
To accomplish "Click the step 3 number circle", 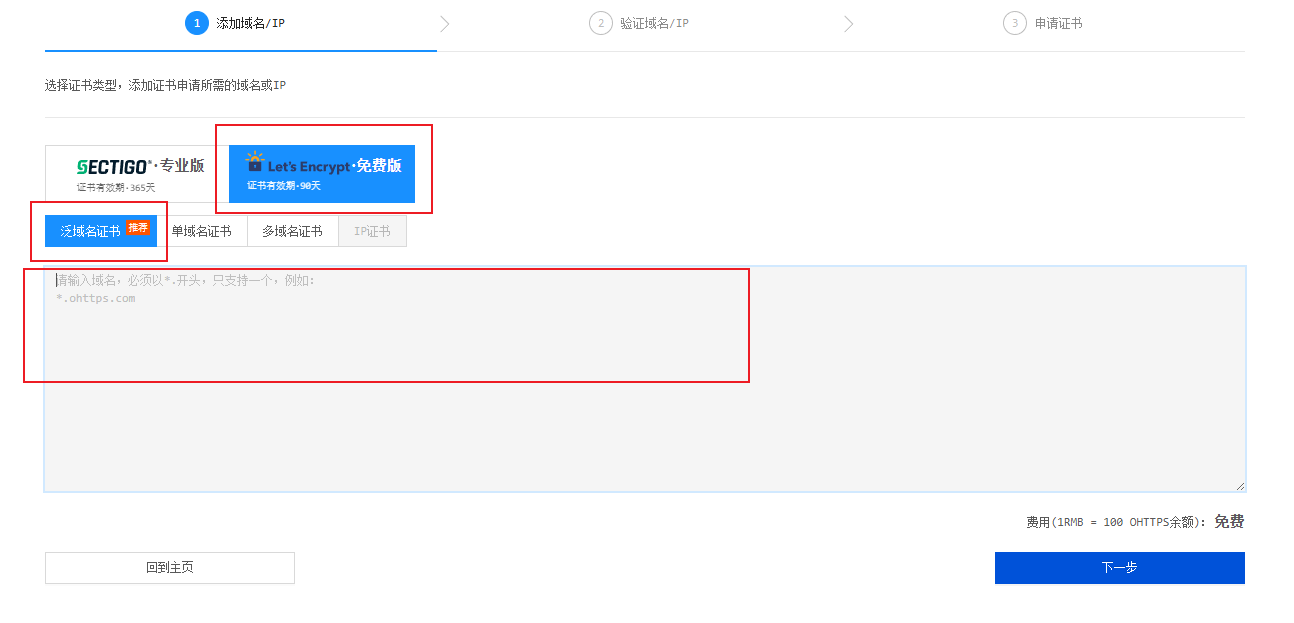I will click(1015, 23).
